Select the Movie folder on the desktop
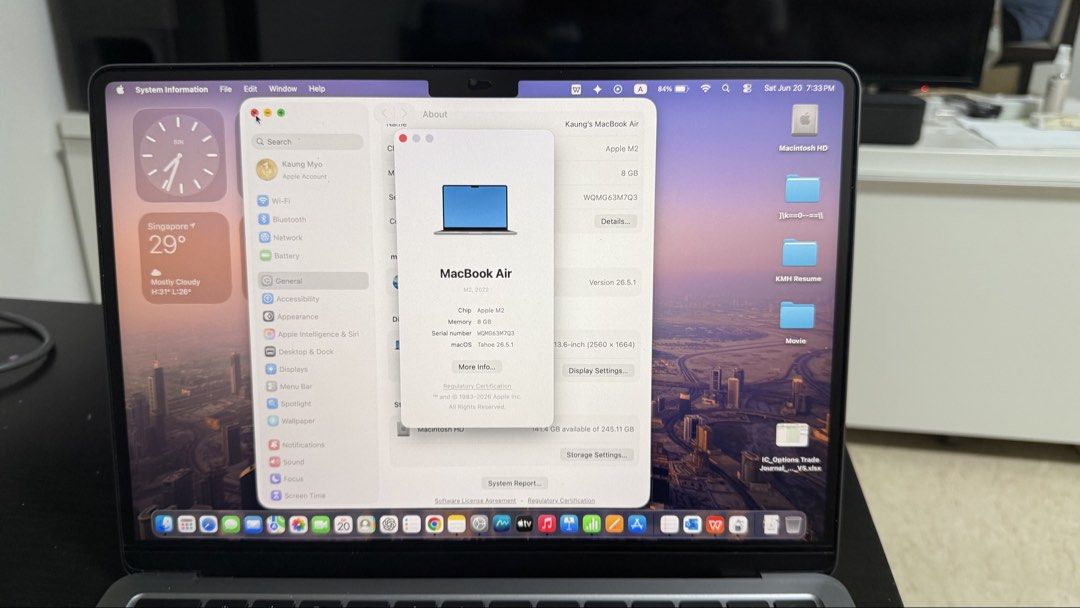Screen dimensions: 1080x608 [796, 322]
